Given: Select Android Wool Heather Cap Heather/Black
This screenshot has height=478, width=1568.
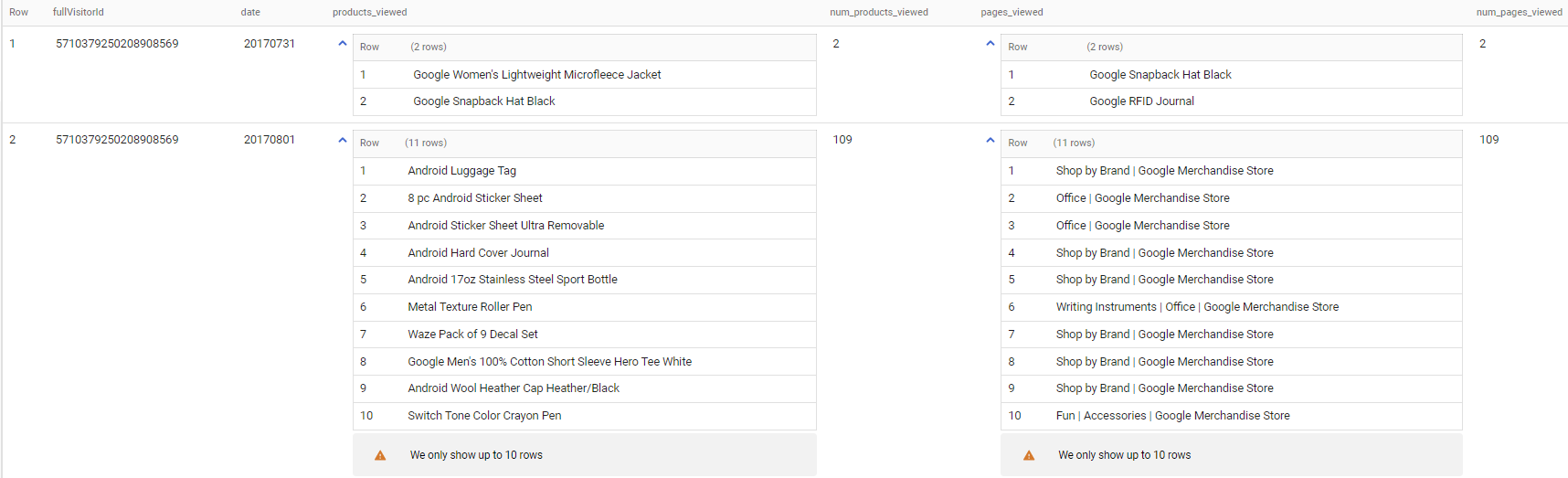Looking at the screenshot, I should click(x=514, y=388).
